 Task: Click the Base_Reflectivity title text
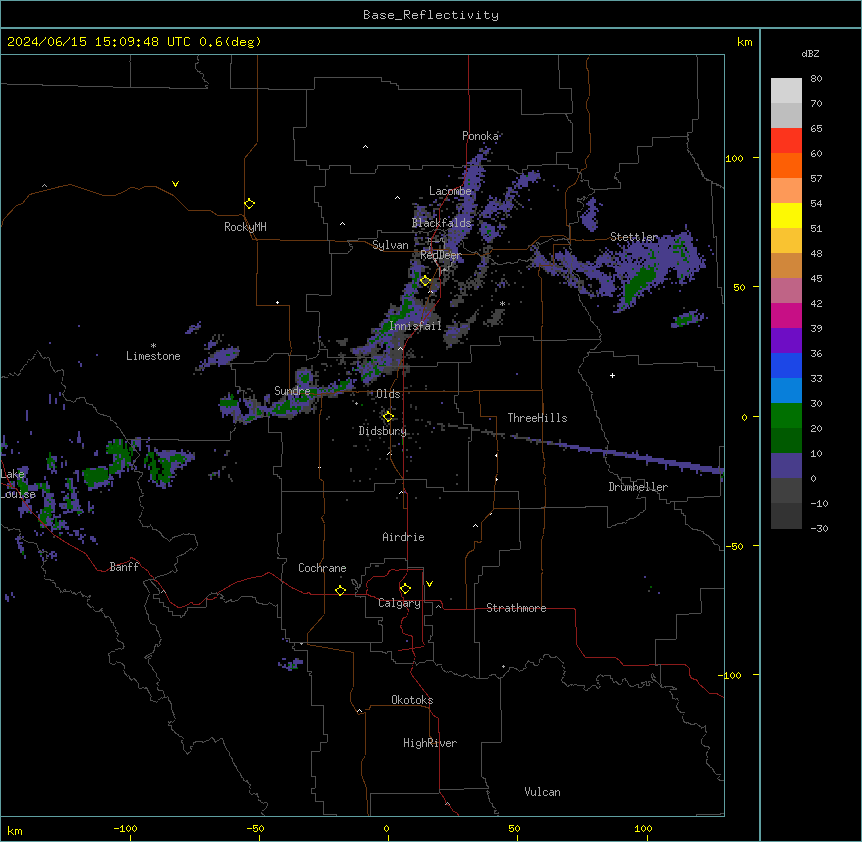431,15
